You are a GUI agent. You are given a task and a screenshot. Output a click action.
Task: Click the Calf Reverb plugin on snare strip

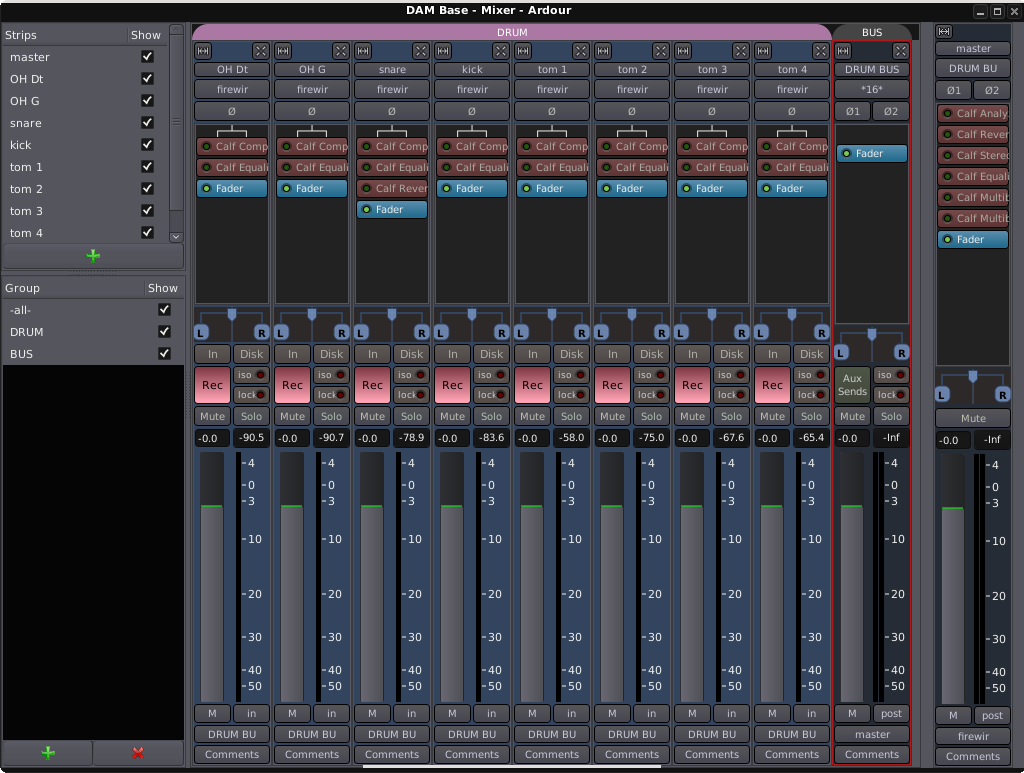[392, 188]
